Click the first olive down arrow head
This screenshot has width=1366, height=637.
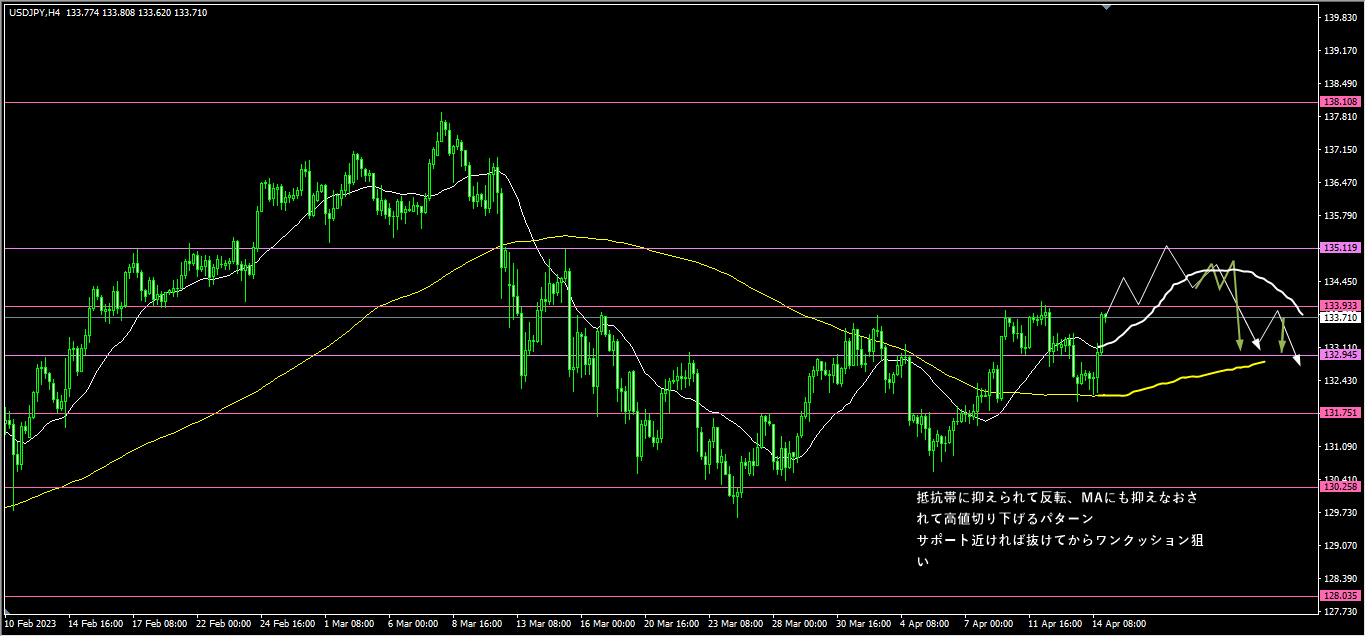coord(1240,344)
